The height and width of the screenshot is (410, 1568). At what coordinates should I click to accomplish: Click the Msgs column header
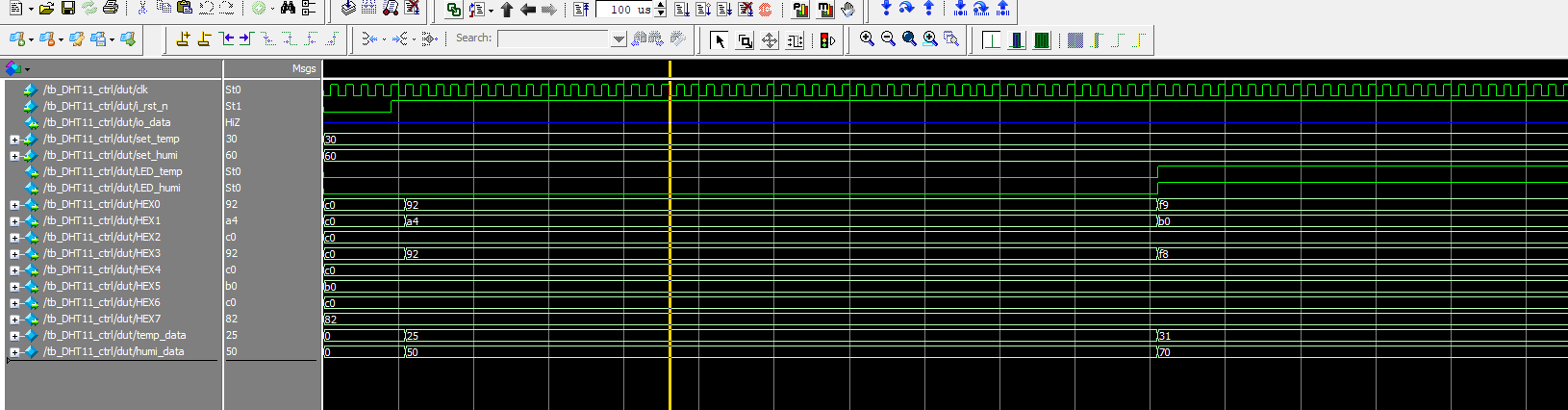point(272,68)
